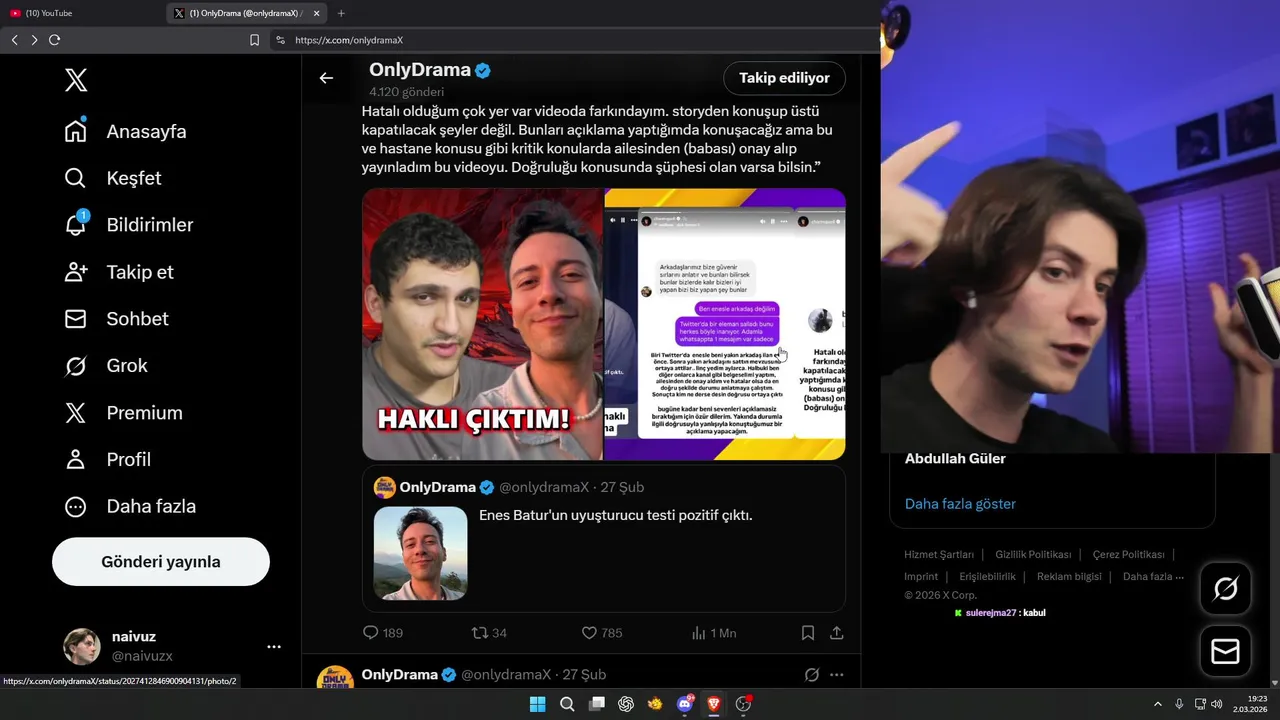Screen dimensions: 1280x720
Task: Open the right chat screenshot image
Action: click(x=725, y=324)
